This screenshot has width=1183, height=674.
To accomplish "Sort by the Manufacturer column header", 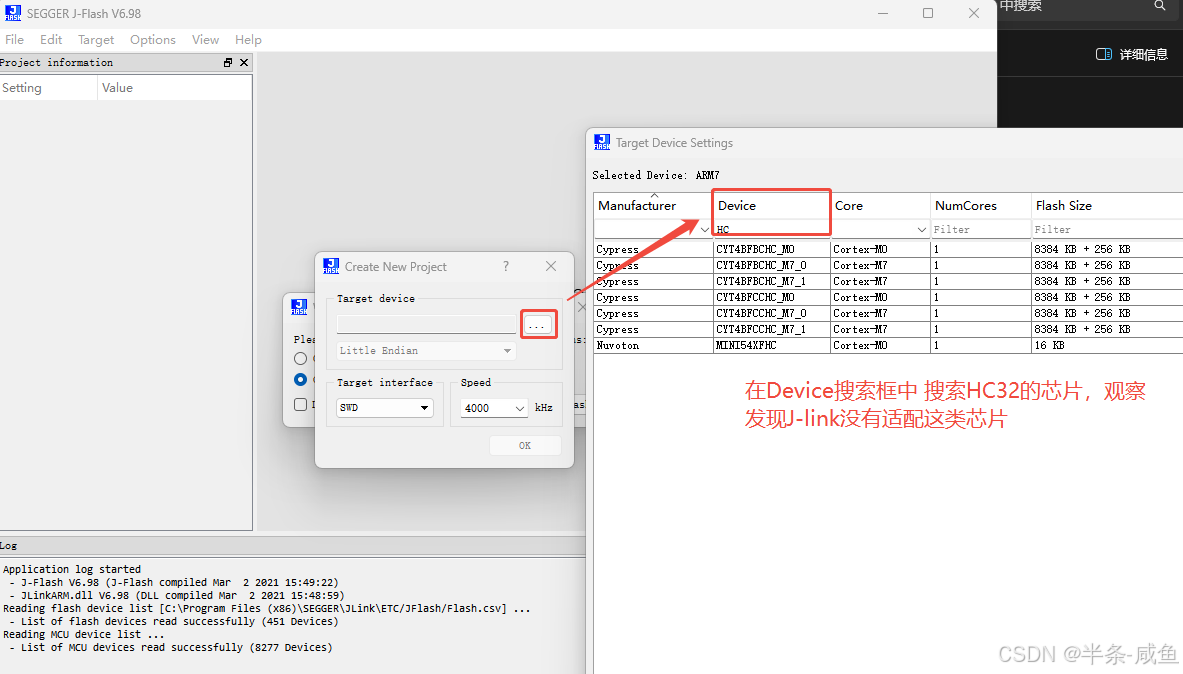I will 653,206.
